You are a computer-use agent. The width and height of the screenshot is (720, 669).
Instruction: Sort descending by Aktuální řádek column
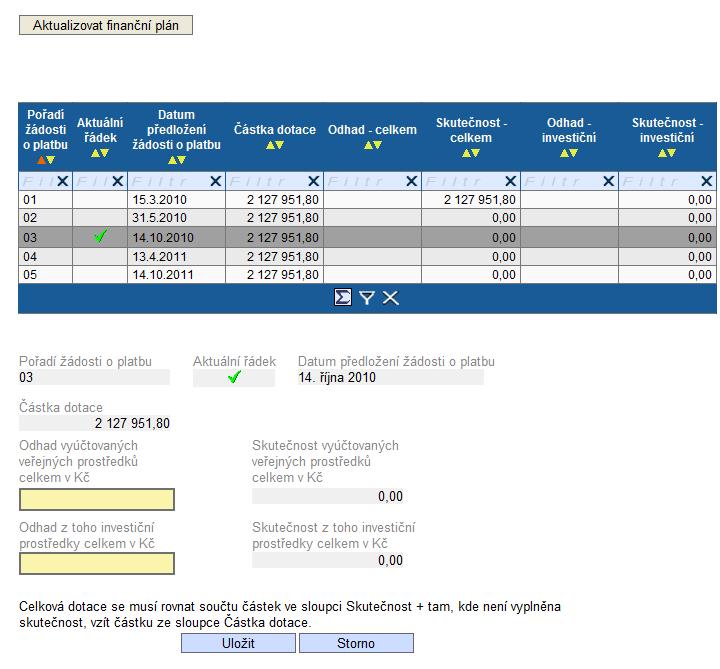point(105,153)
